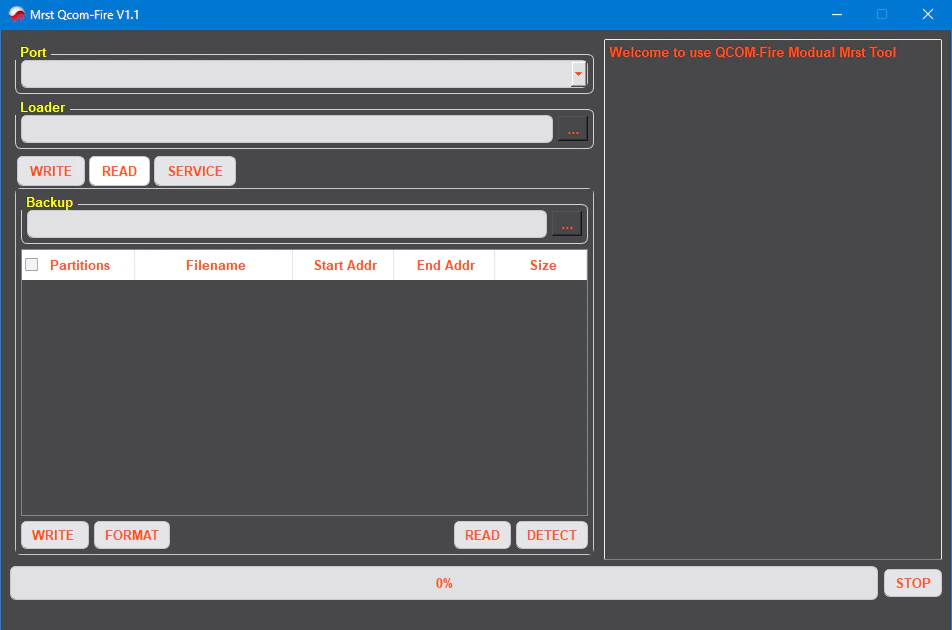
Task: Switch to the WRITE tab
Action: [51, 171]
